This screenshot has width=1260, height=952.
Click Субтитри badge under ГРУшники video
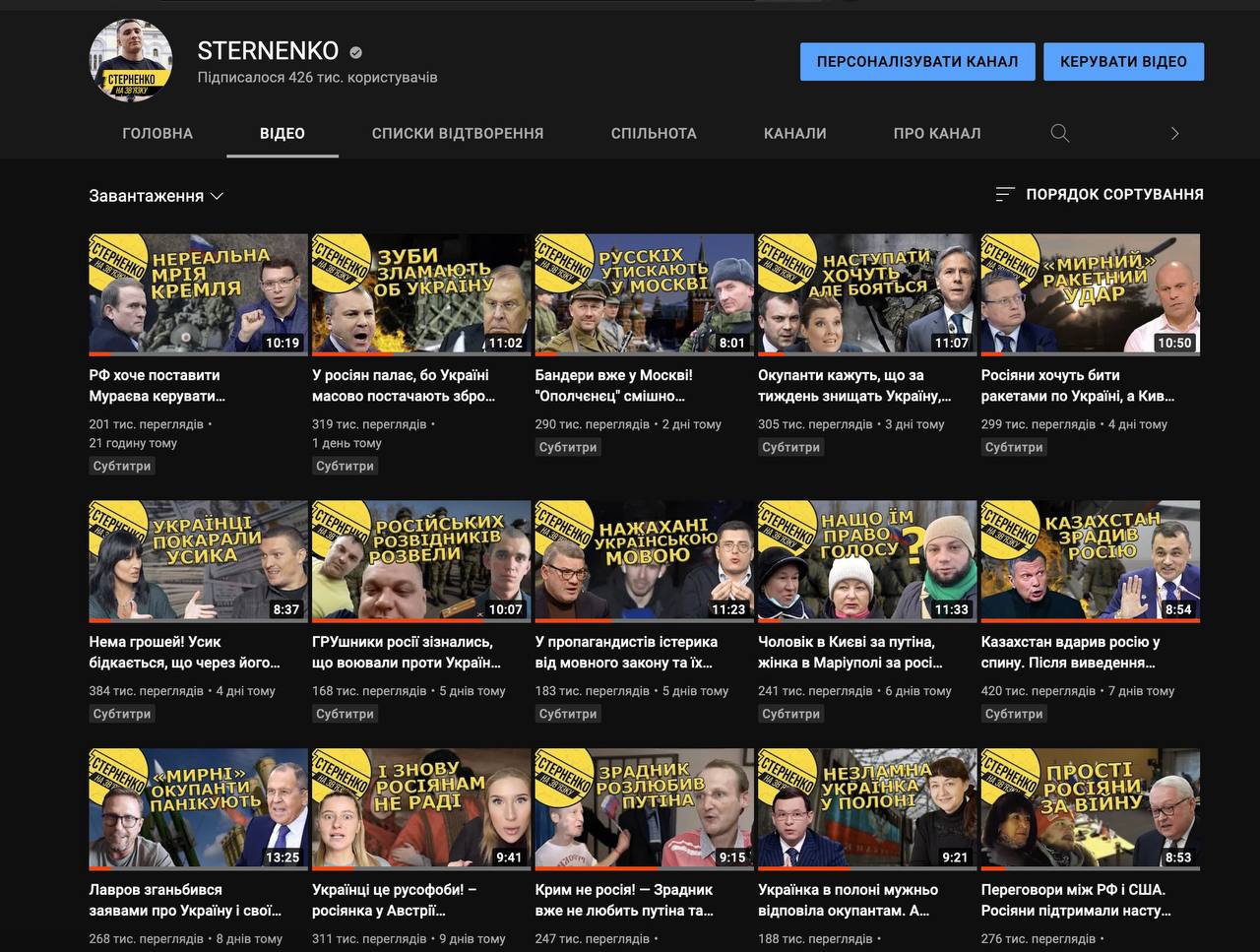click(345, 714)
